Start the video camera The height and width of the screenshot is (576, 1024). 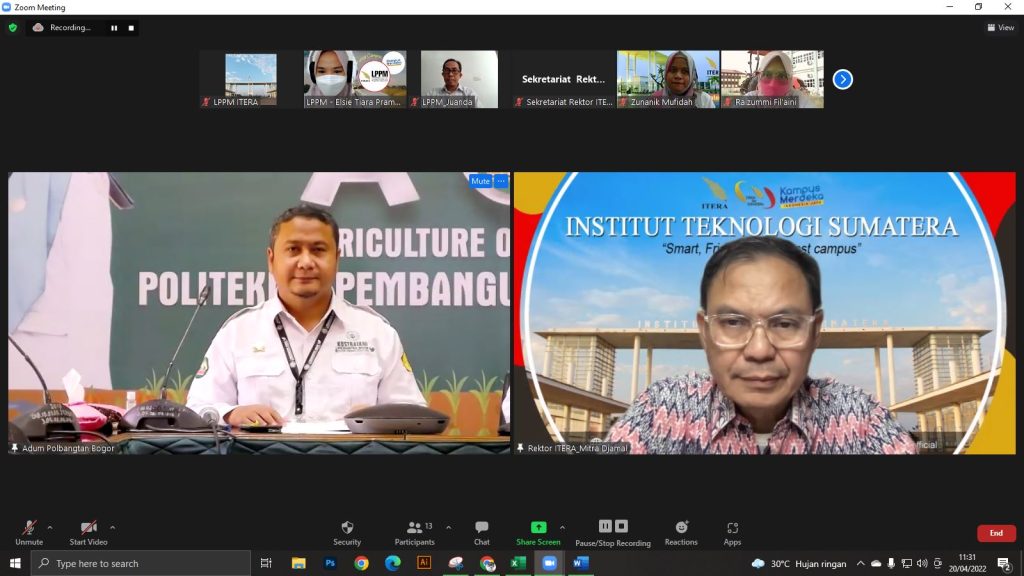(x=88, y=533)
